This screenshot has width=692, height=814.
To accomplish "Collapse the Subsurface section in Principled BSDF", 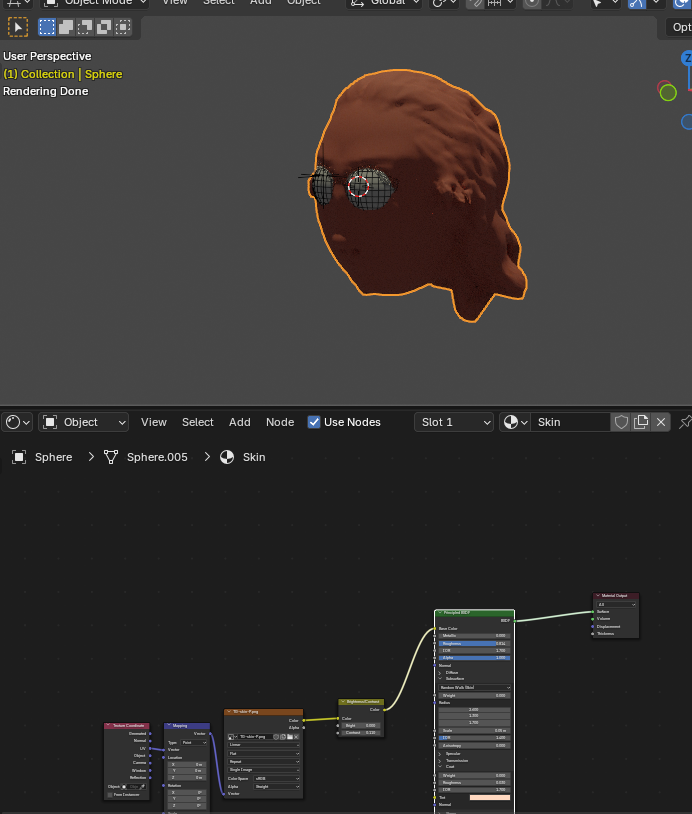I will pos(440,679).
